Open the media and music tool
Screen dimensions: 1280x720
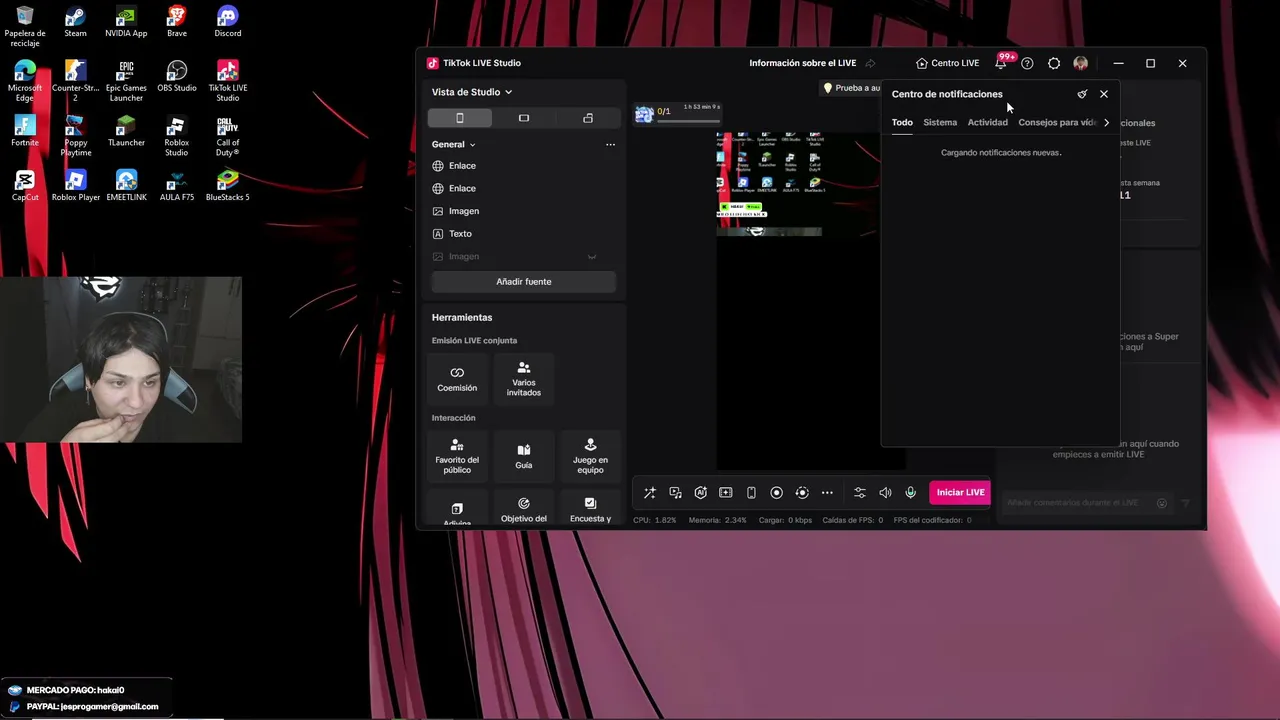point(675,492)
